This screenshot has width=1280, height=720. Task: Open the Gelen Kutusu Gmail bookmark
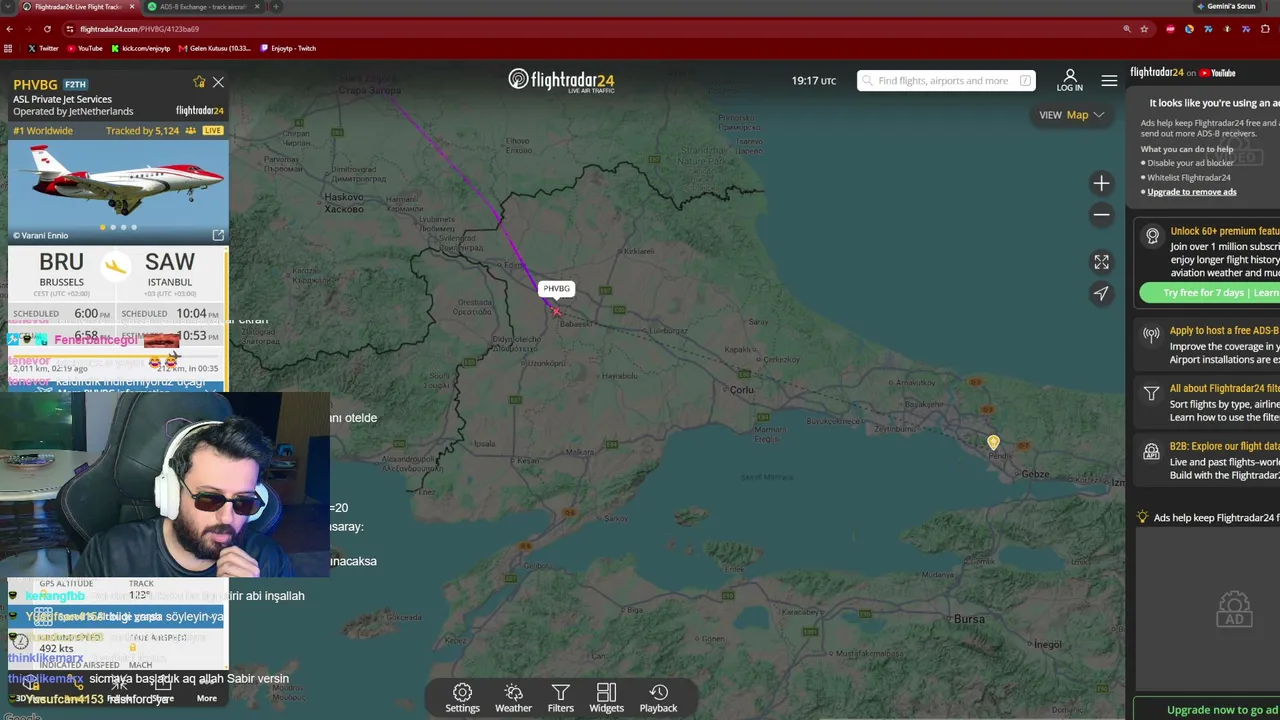click(x=215, y=48)
